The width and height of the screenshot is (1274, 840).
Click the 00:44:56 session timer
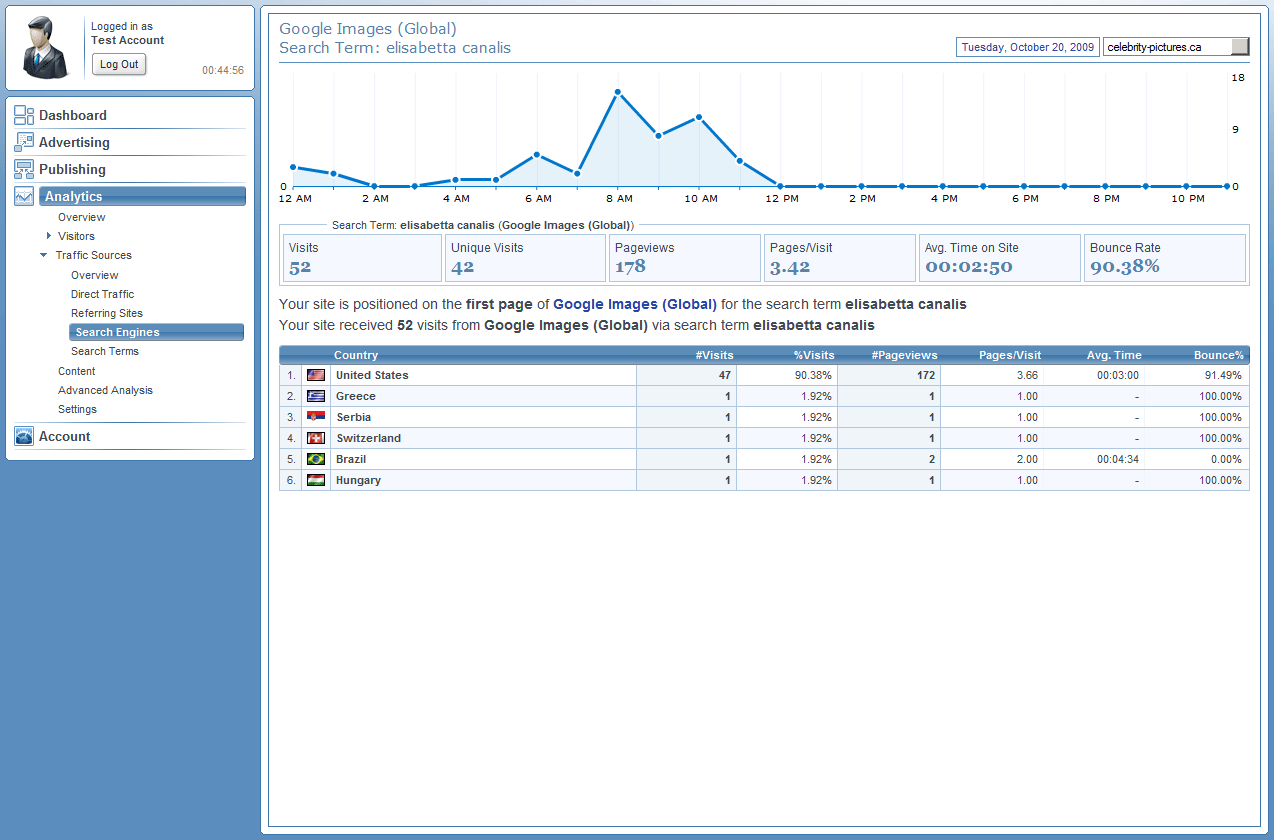223,70
